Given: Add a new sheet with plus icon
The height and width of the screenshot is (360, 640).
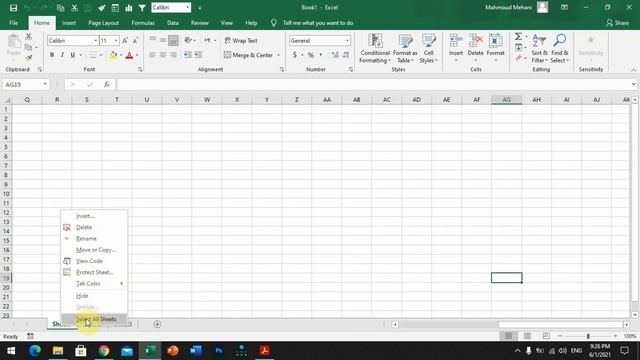Looking at the screenshot, I should [x=157, y=324].
